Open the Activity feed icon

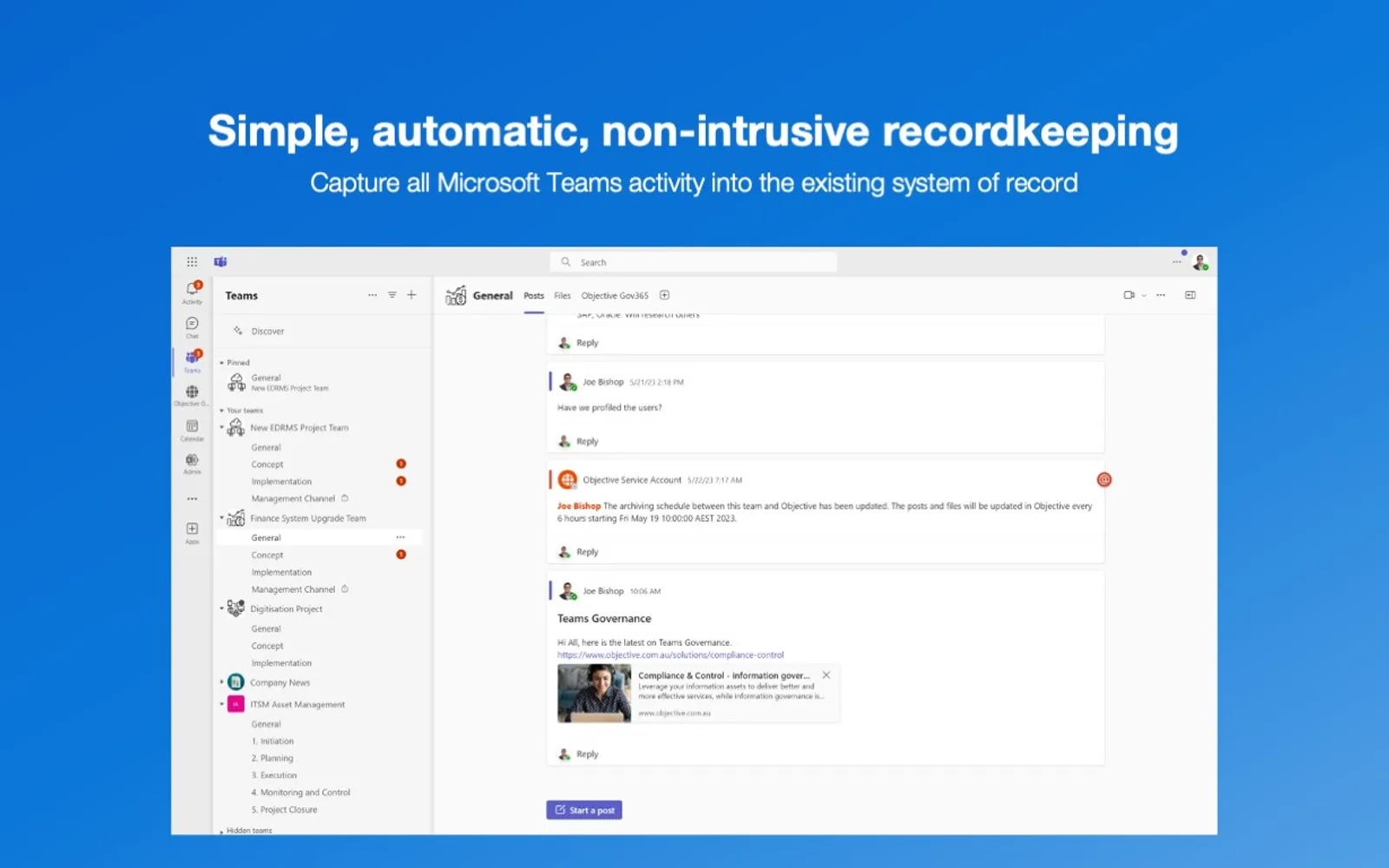tap(192, 292)
